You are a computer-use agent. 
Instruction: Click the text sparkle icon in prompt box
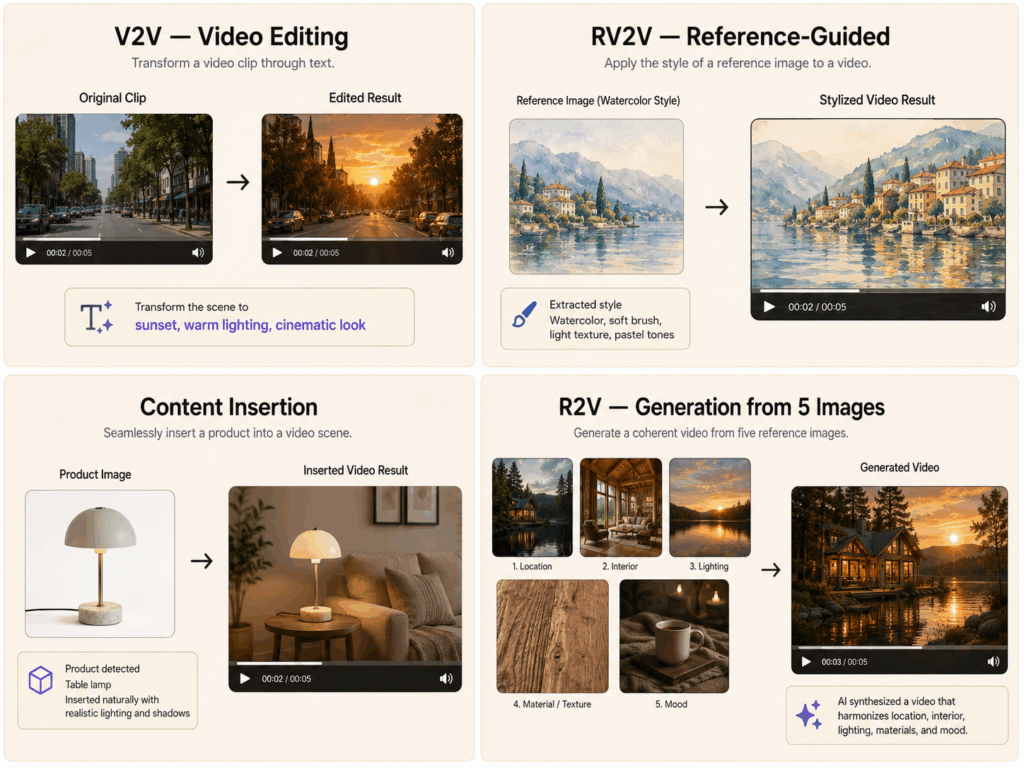click(97, 317)
